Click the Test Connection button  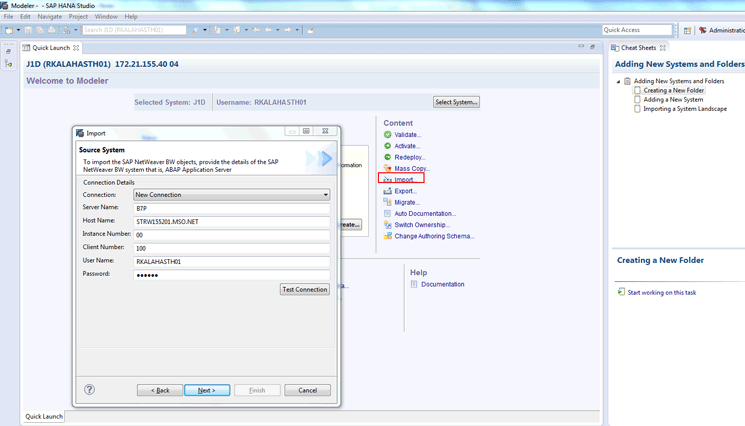pyautogui.click(x=305, y=289)
